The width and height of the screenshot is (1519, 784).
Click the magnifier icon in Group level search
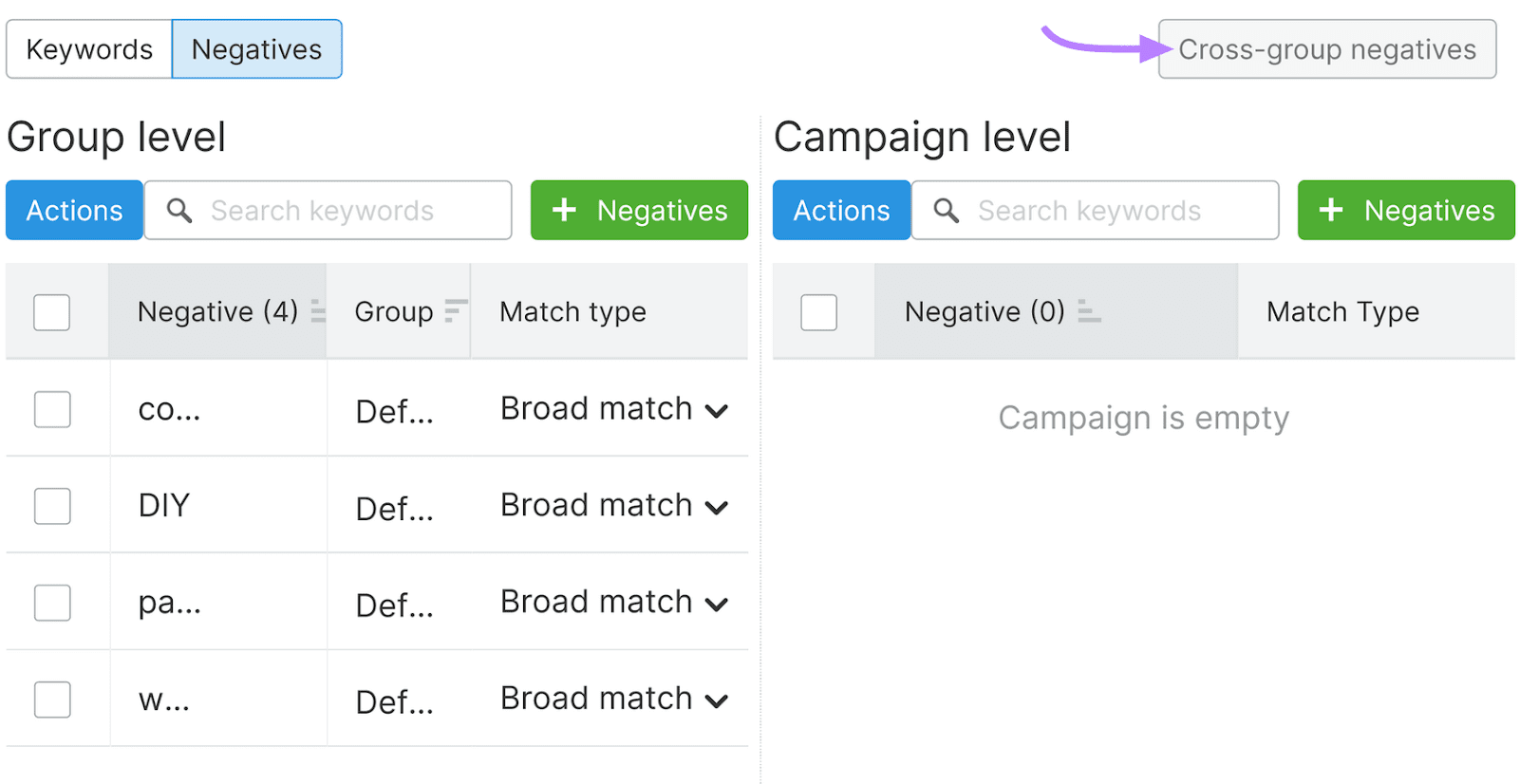pos(178,210)
